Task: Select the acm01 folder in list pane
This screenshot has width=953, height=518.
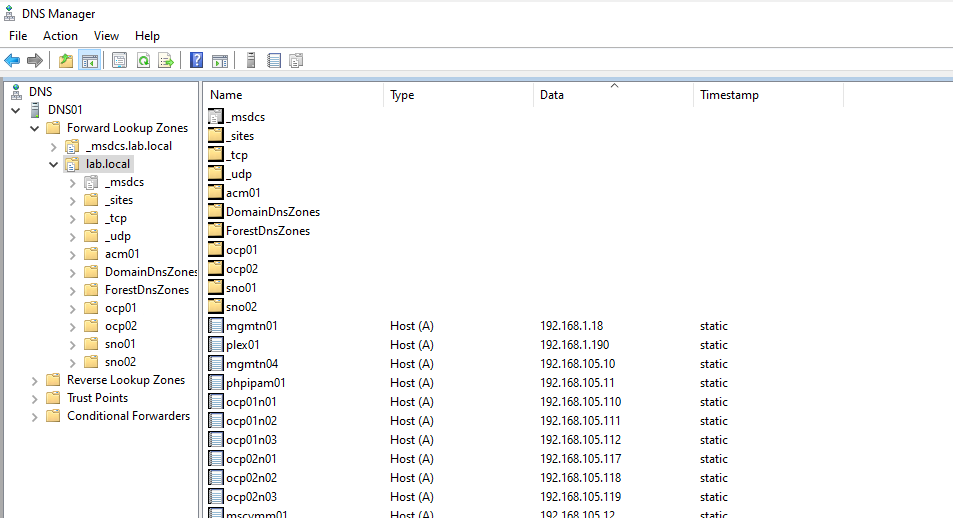Action: (x=243, y=193)
